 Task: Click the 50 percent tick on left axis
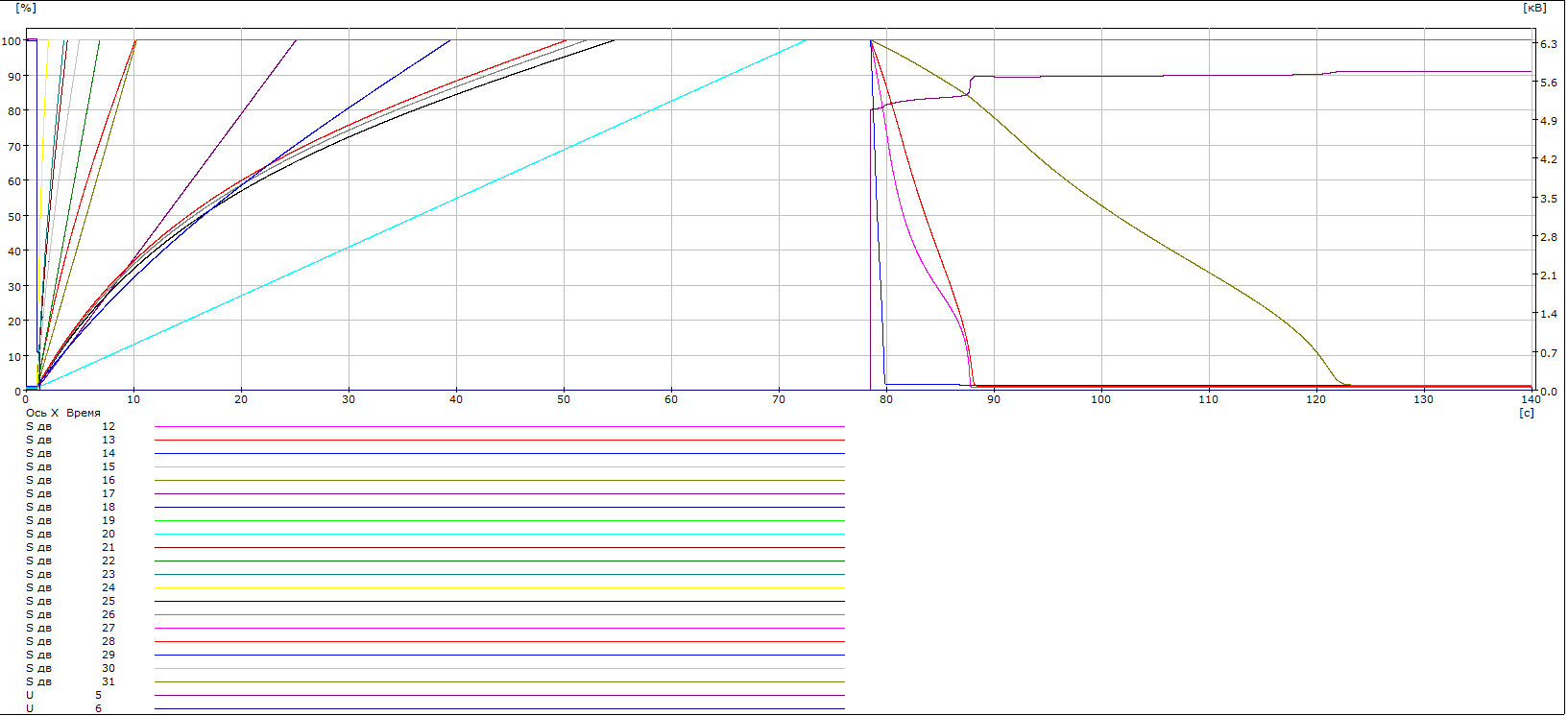pyautogui.click(x=13, y=216)
